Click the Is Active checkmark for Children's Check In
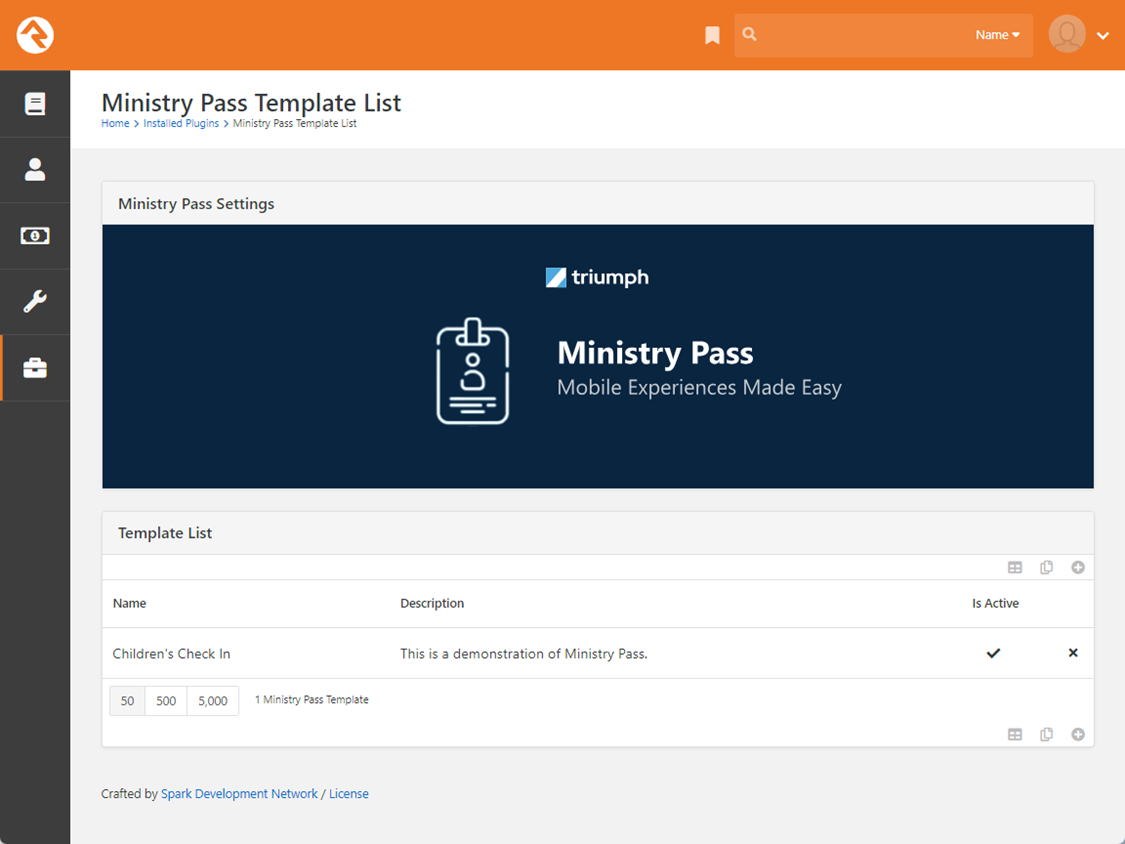The image size is (1125, 844). point(993,653)
